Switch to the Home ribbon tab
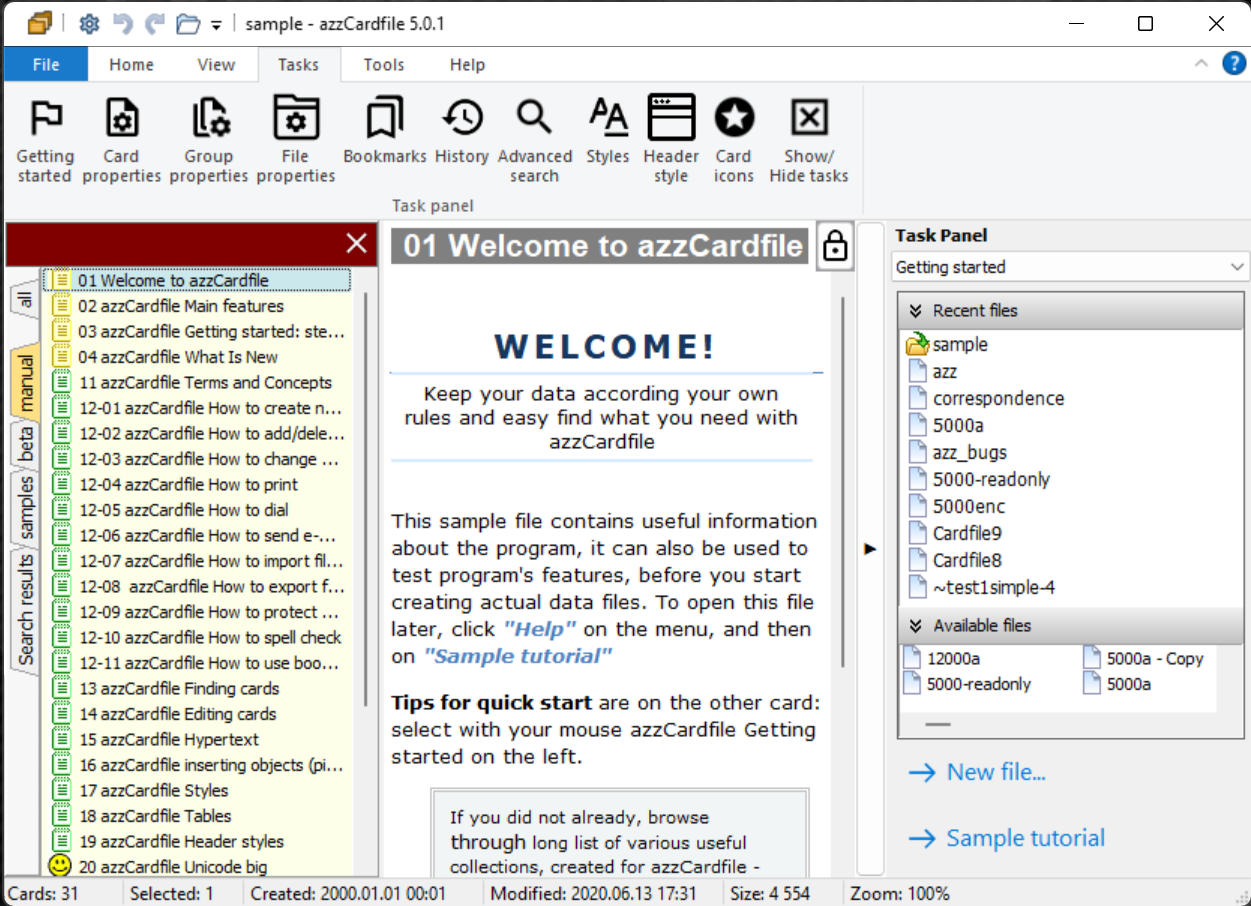The image size is (1251, 906). (x=132, y=65)
